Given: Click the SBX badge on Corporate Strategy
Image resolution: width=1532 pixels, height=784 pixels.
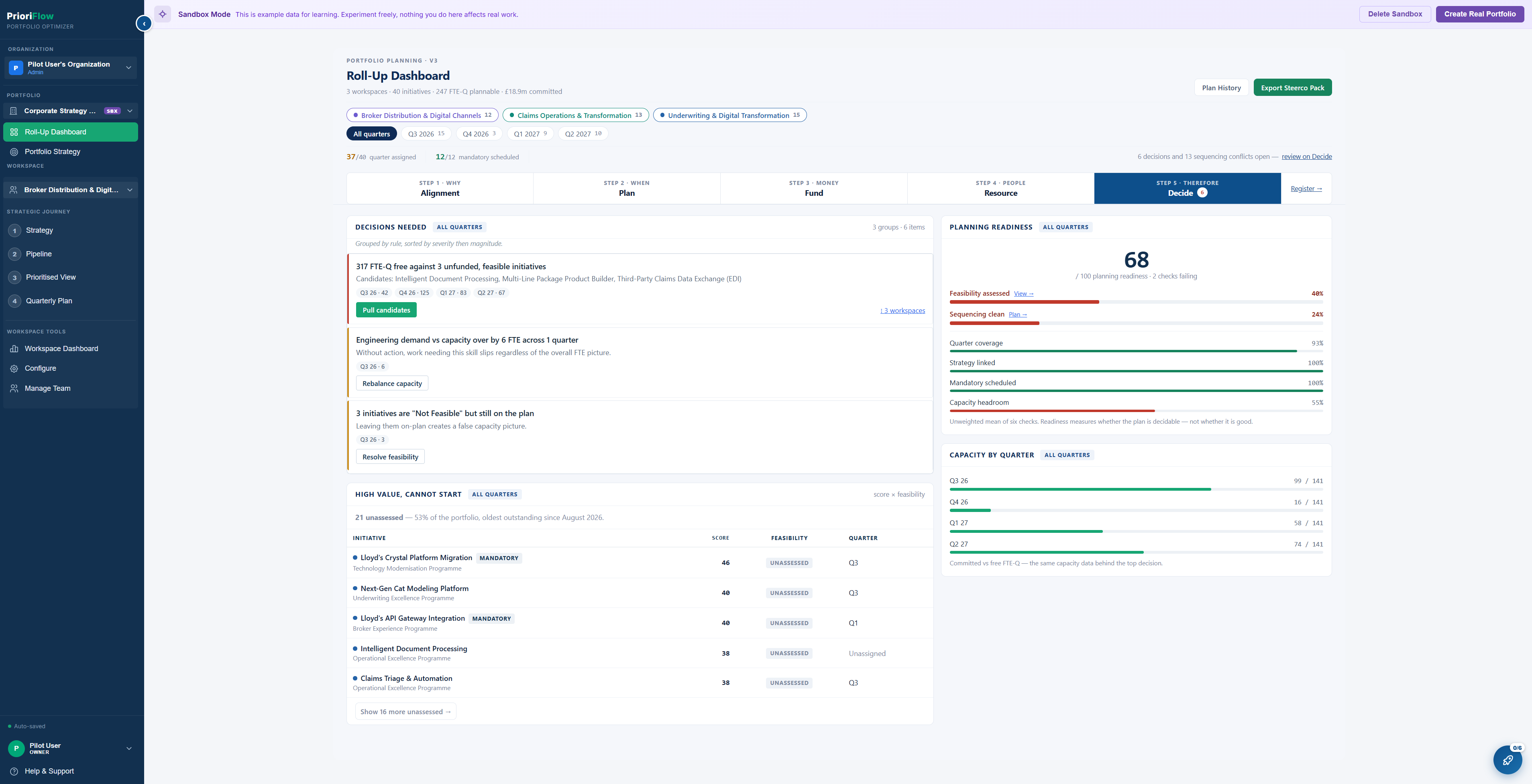Looking at the screenshot, I should (x=112, y=111).
